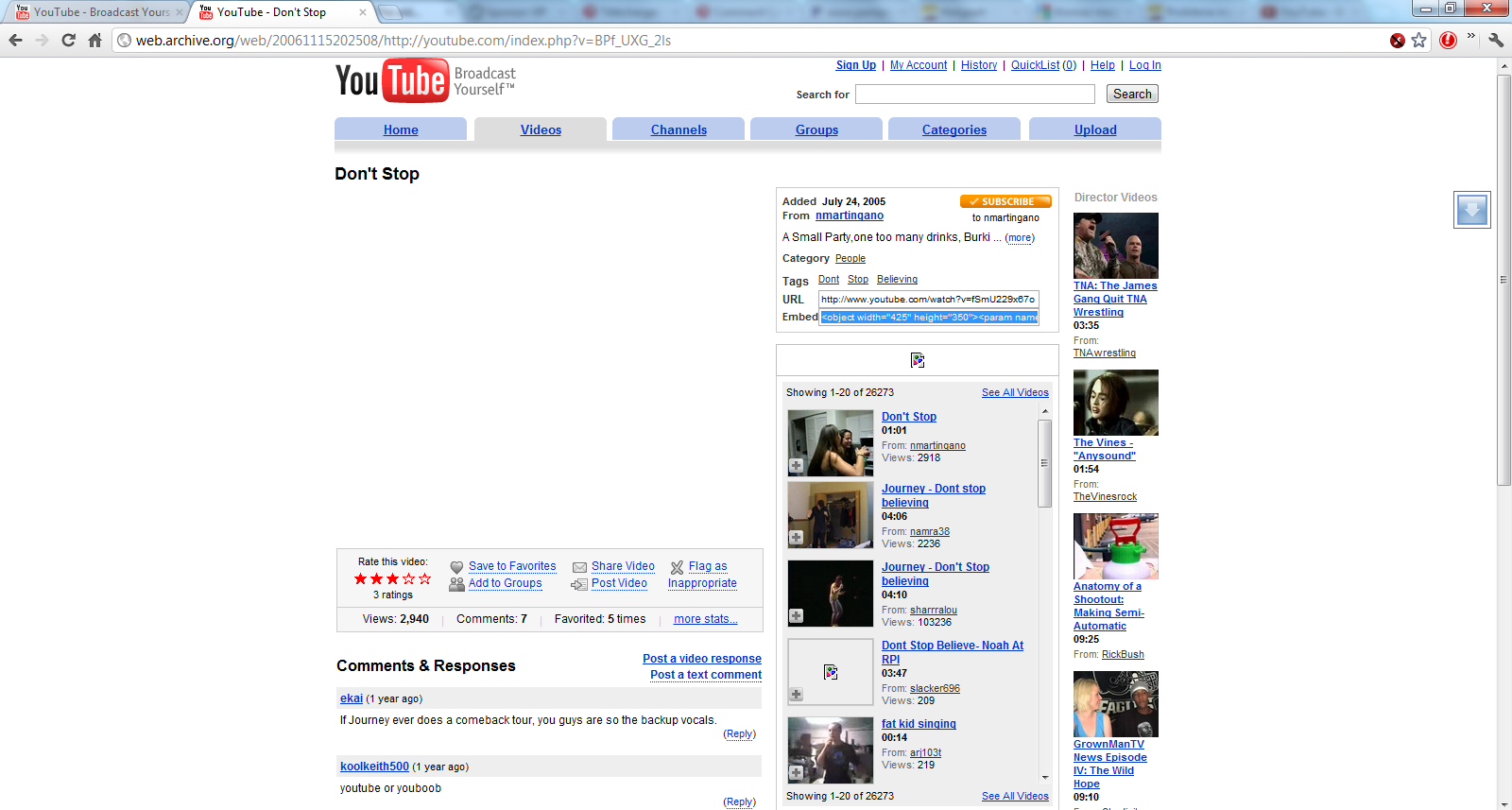
Task: Open Anatomy of a Shootout thumbnail
Action: [x=1116, y=546]
